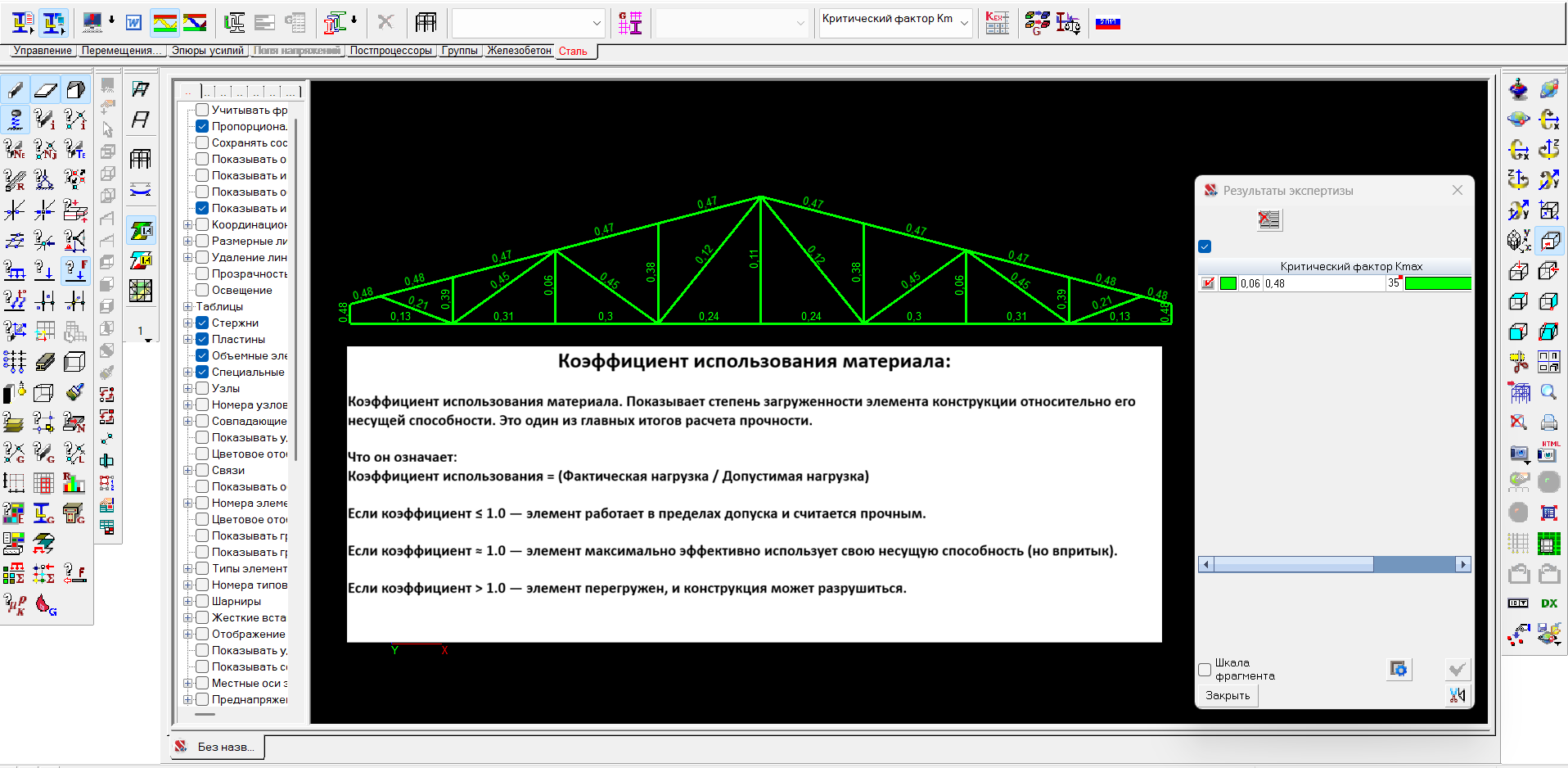Click the results panel horizontal scrollbar thumb
The width and height of the screenshot is (1568, 768).
point(1293,564)
